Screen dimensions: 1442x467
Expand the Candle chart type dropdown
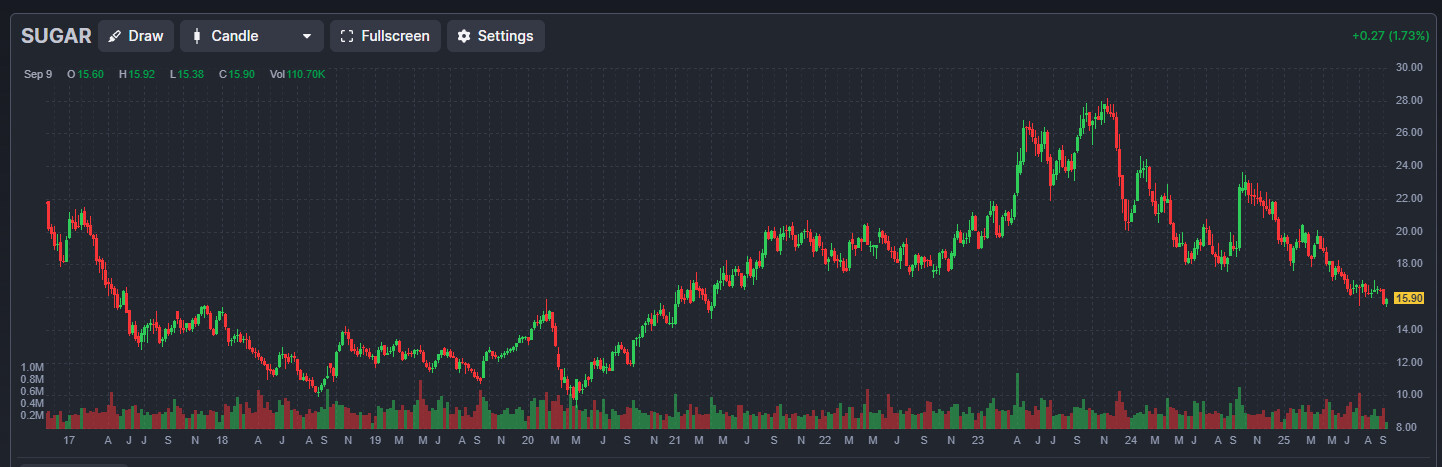(307, 36)
